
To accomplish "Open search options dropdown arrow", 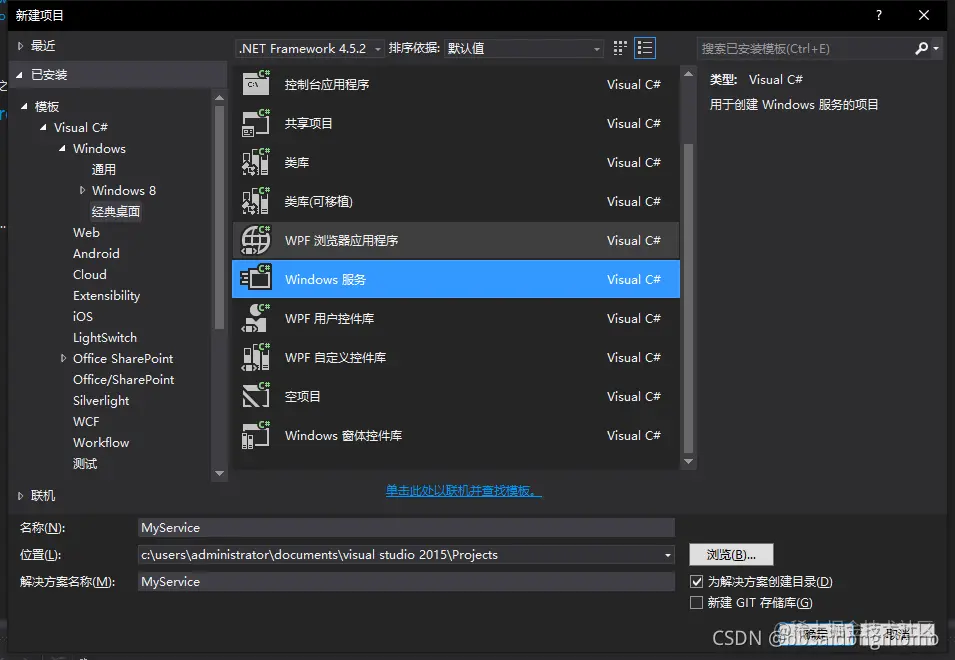I will coord(936,48).
